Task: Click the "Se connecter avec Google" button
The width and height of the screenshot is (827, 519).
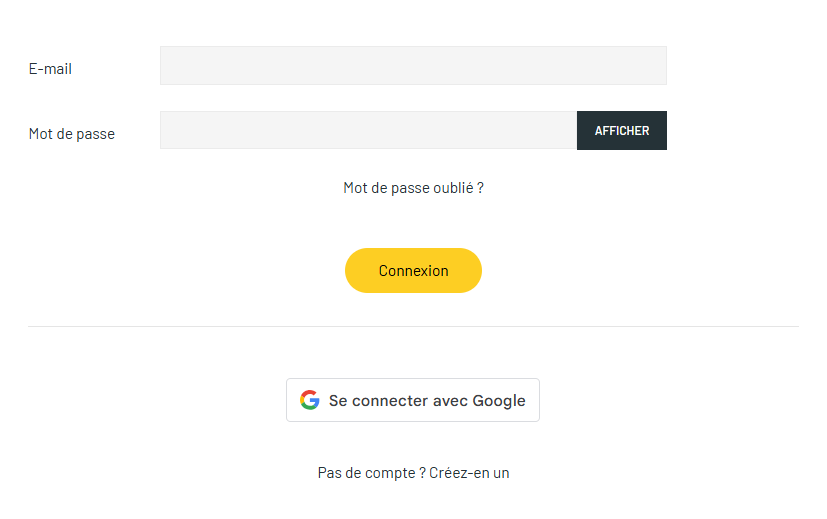Action: coord(413,400)
